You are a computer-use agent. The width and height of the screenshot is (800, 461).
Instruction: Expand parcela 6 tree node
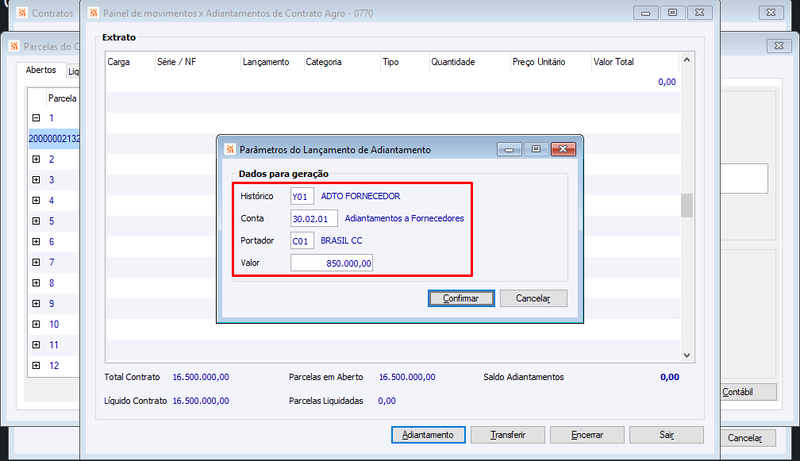click(36, 242)
